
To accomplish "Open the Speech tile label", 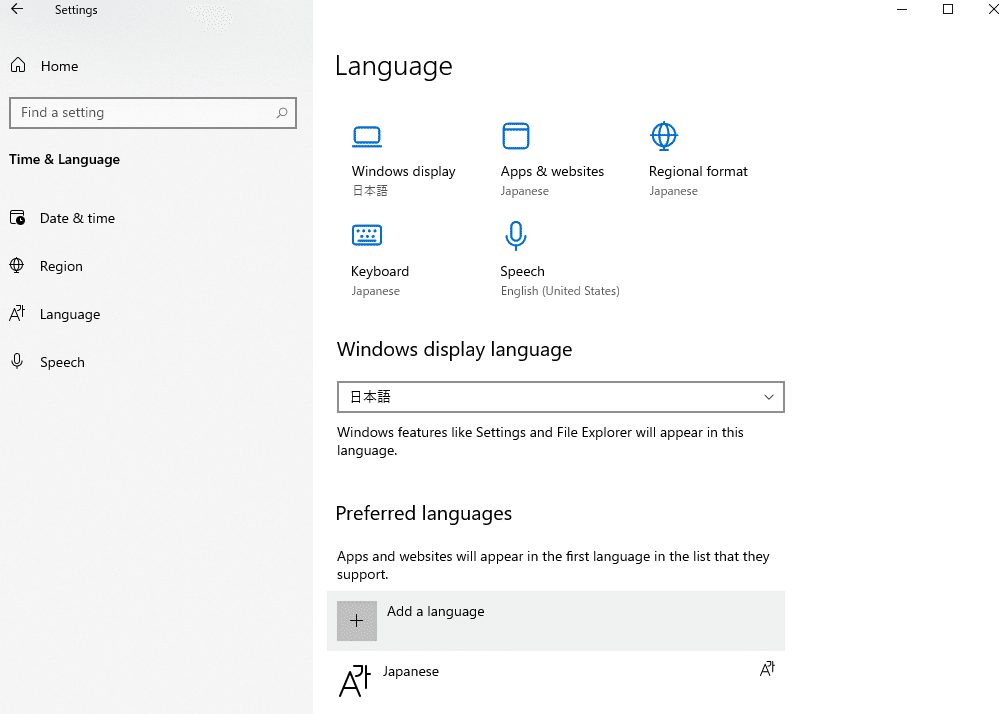I will [x=522, y=271].
